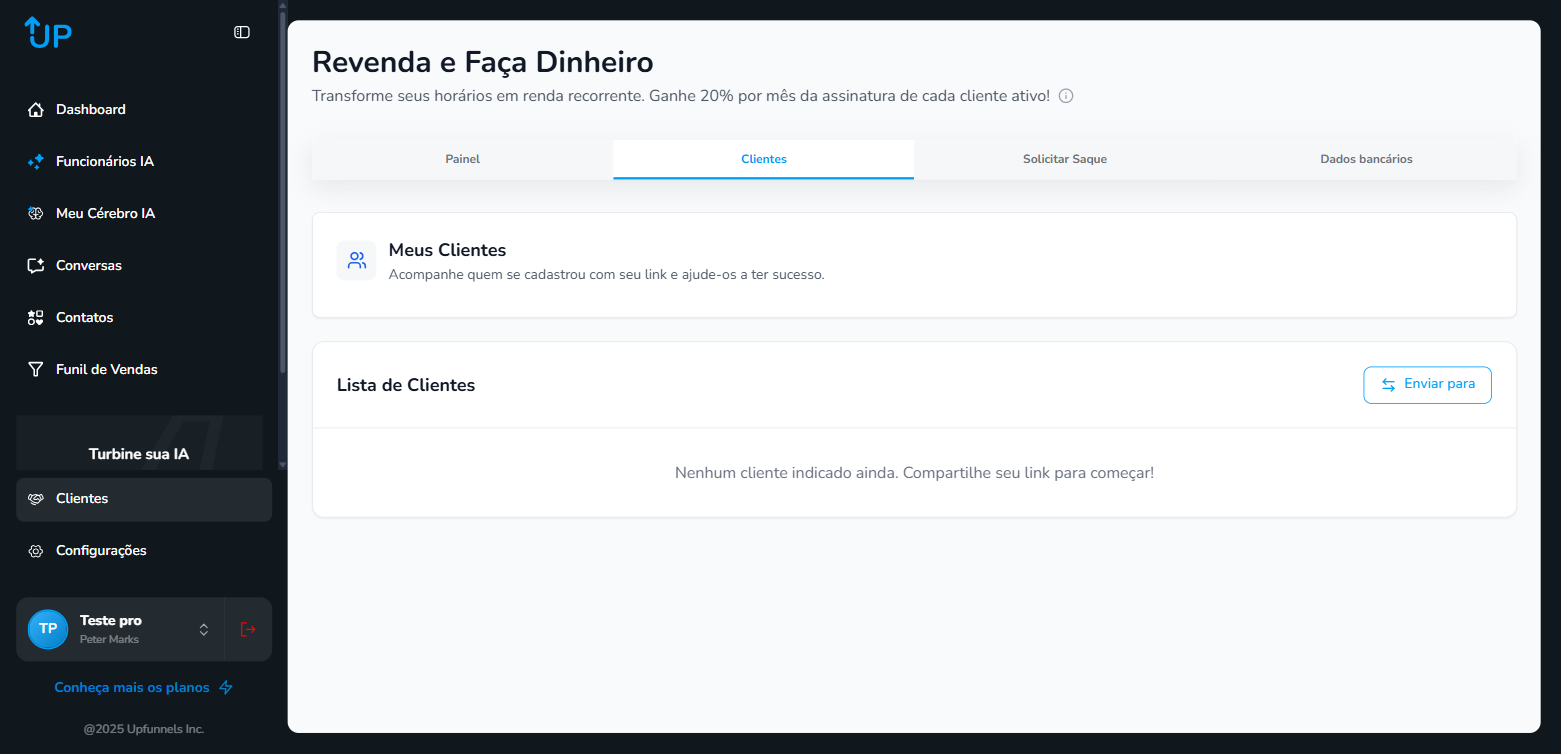Viewport: 1561px width, 754px height.
Task: Switch to the Painel tab
Action: [x=462, y=159]
